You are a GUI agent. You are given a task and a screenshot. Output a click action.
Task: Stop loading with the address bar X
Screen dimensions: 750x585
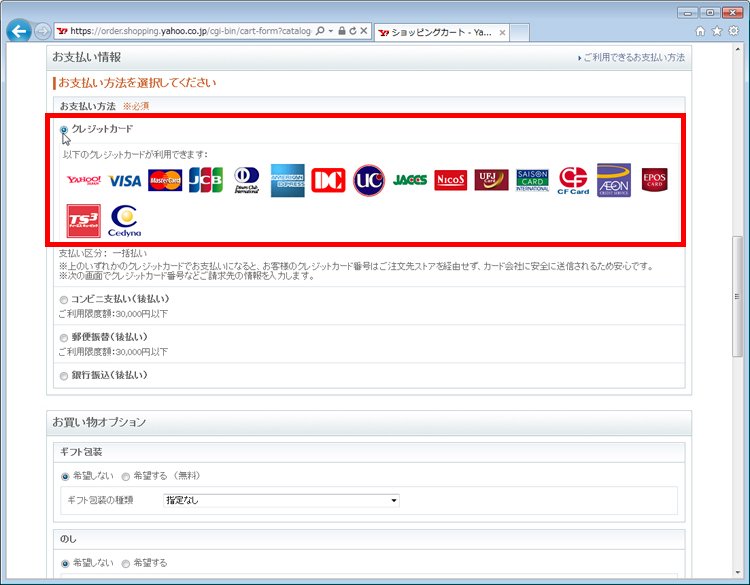(364, 31)
